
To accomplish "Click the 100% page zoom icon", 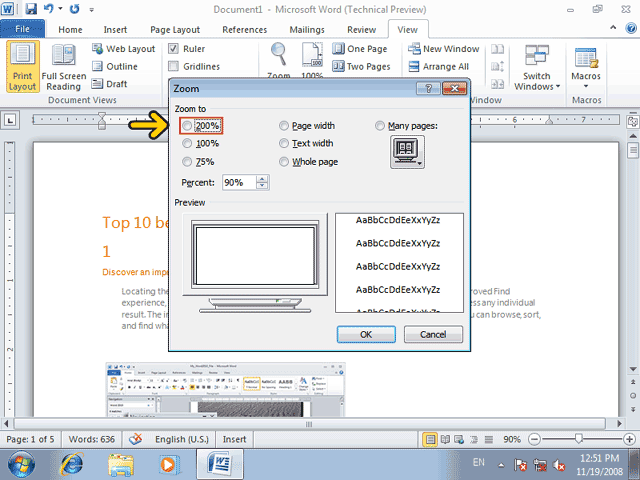I will (x=312, y=55).
